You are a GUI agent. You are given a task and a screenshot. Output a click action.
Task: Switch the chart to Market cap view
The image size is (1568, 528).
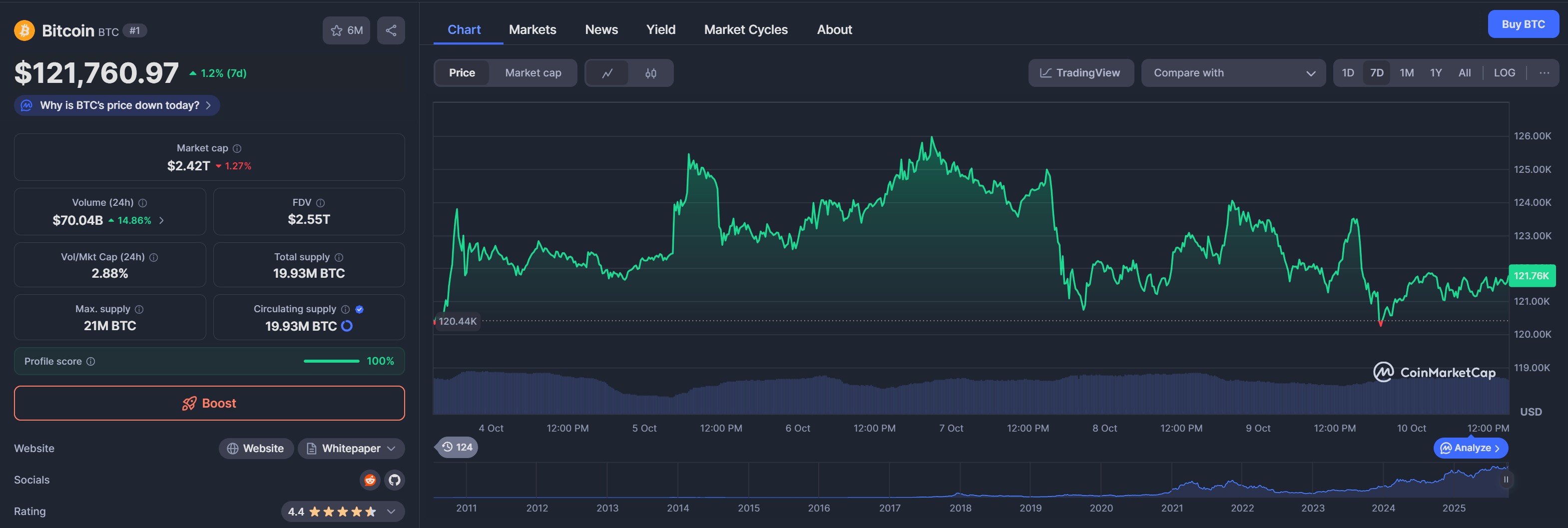pos(532,72)
